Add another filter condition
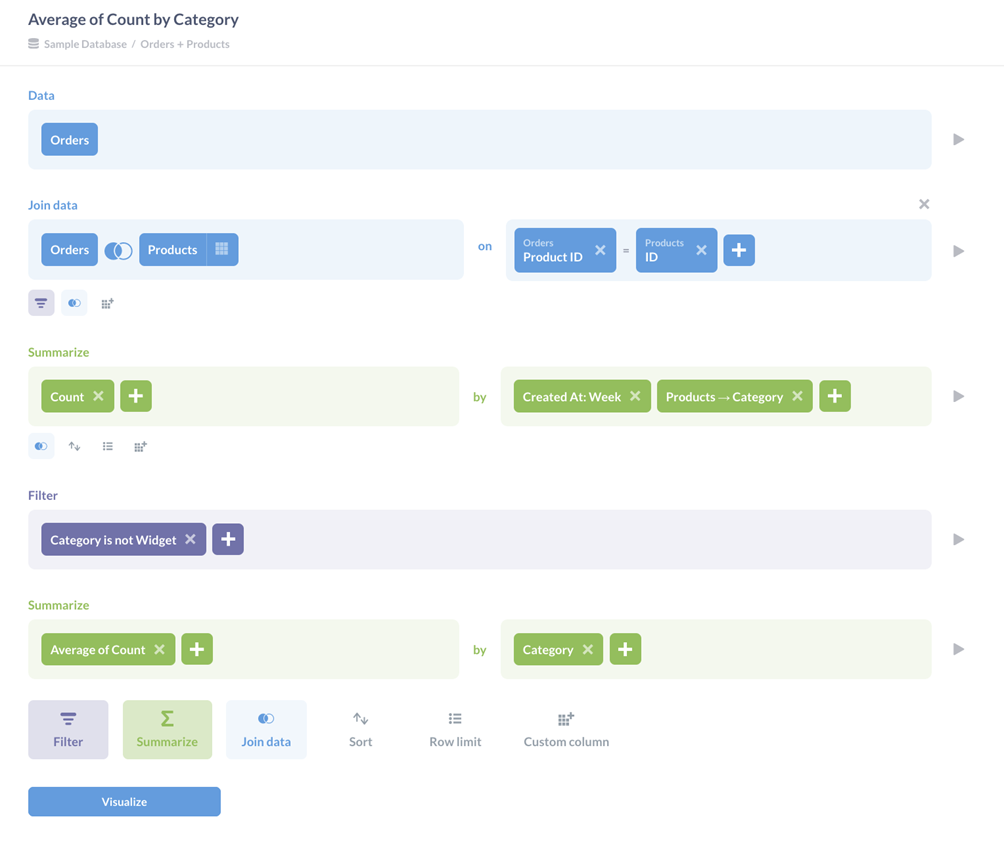The image size is (1004, 844). 228,539
